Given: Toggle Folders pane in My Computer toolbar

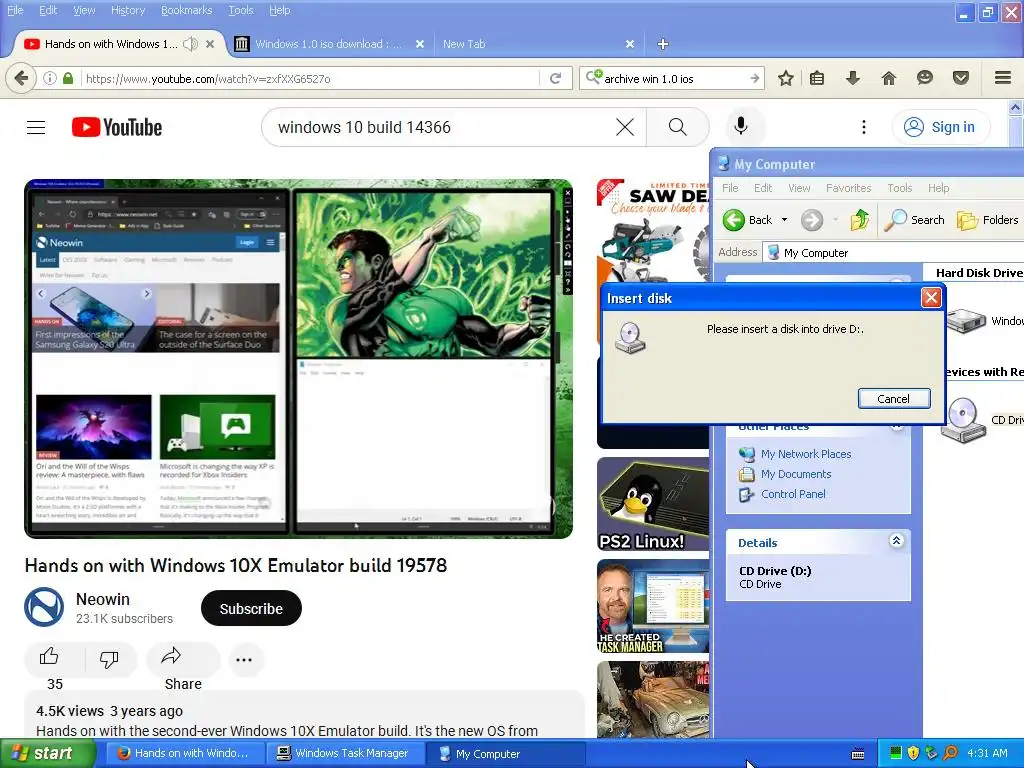Looking at the screenshot, I should [987, 220].
